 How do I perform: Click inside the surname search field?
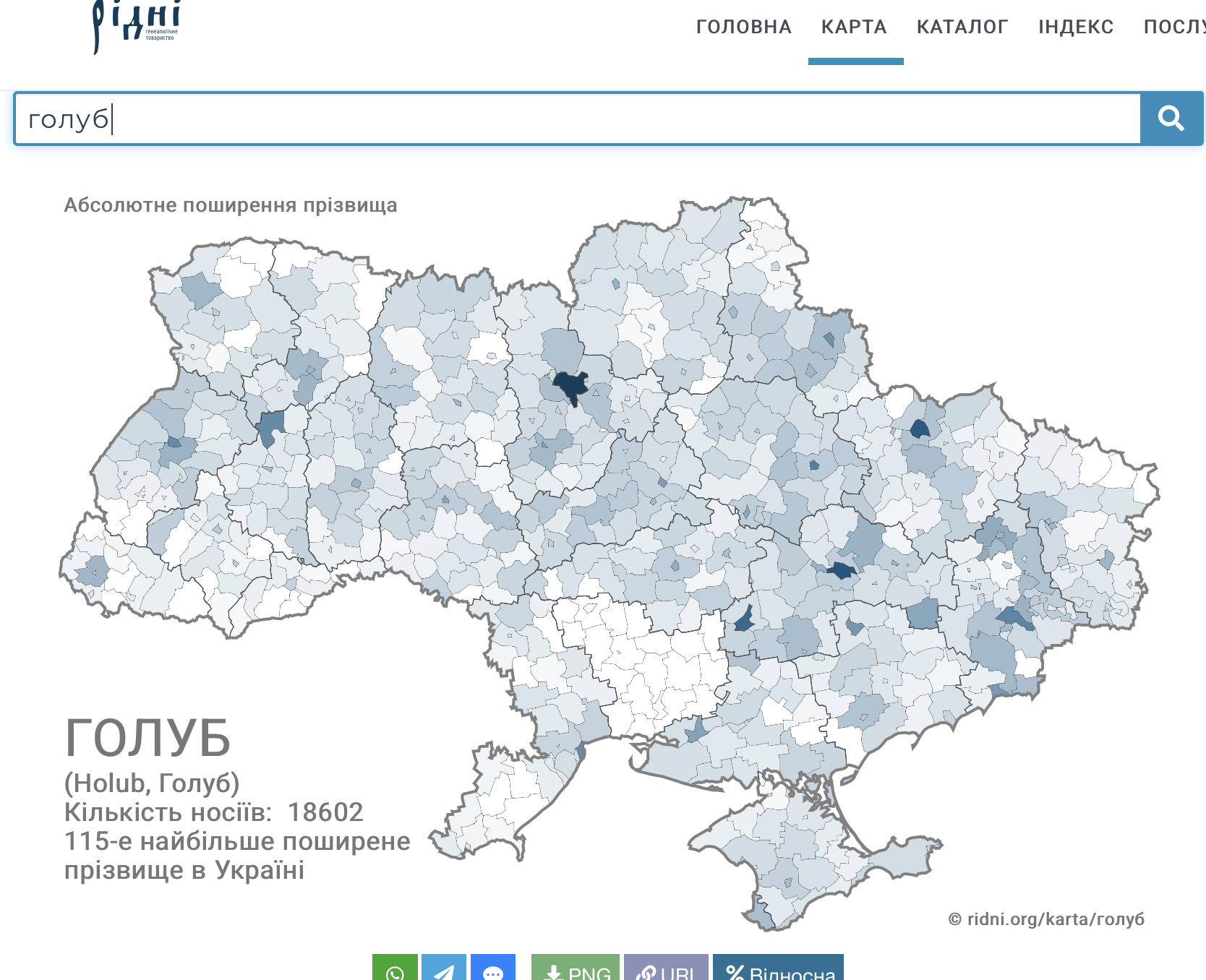tap(578, 119)
